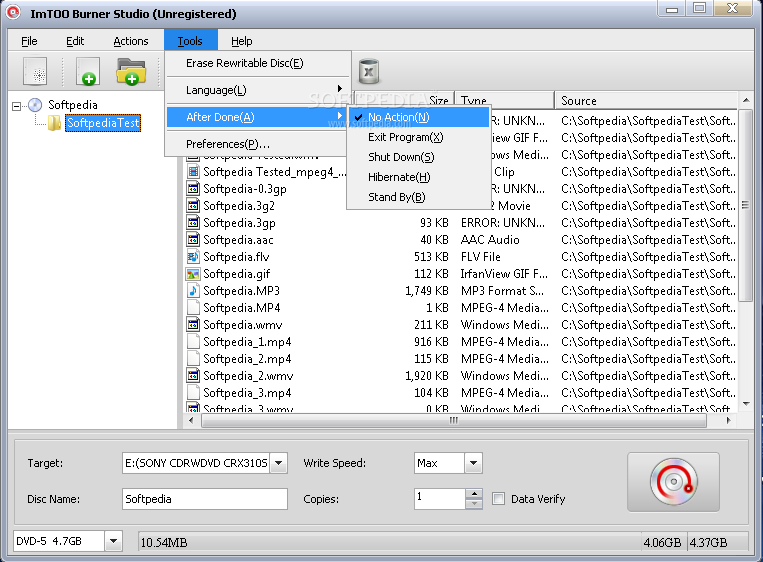This screenshot has height=562, width=763.
Task: Sort by the Type column header
Action: pos(504,101)
